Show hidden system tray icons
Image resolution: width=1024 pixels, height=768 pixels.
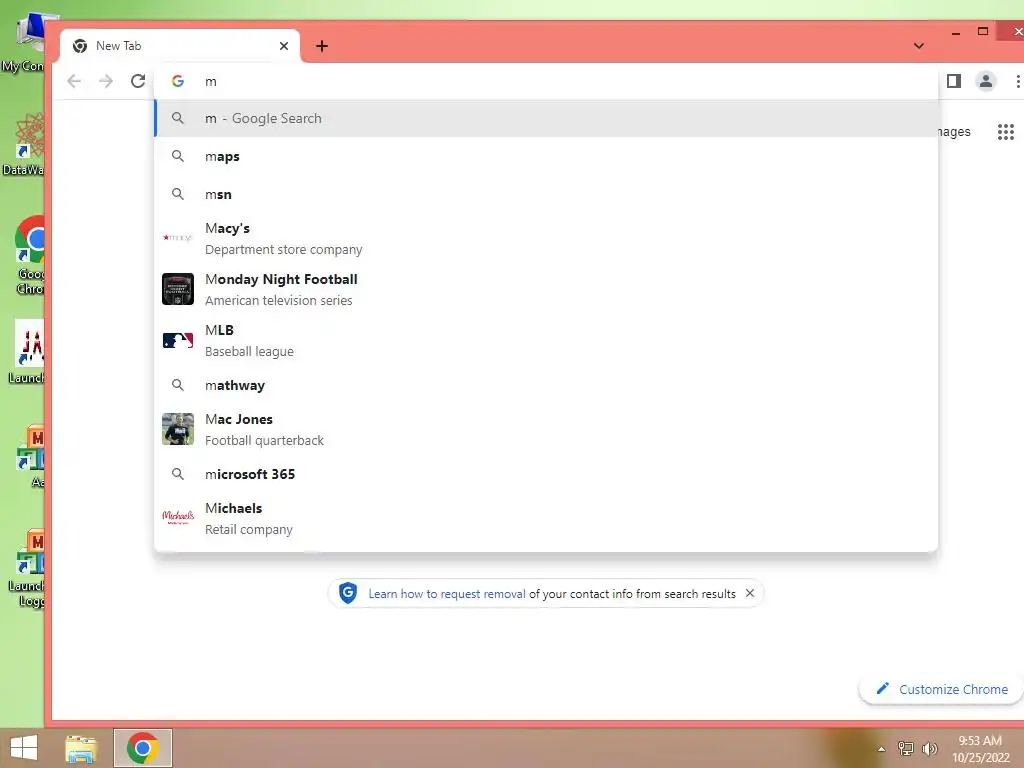pyautogui.click(x=881, y=749)
